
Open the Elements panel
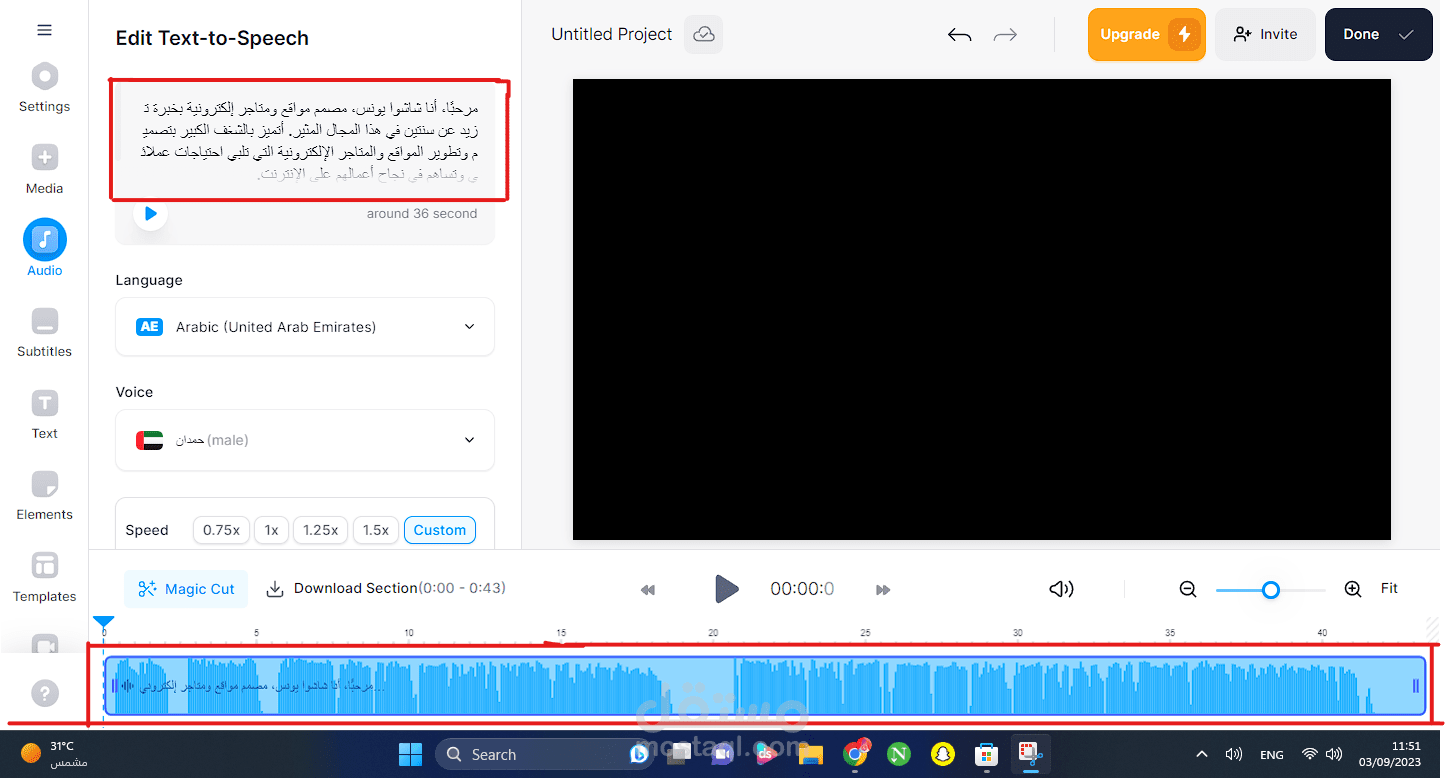pyautogui.click(x=44, y=496)
